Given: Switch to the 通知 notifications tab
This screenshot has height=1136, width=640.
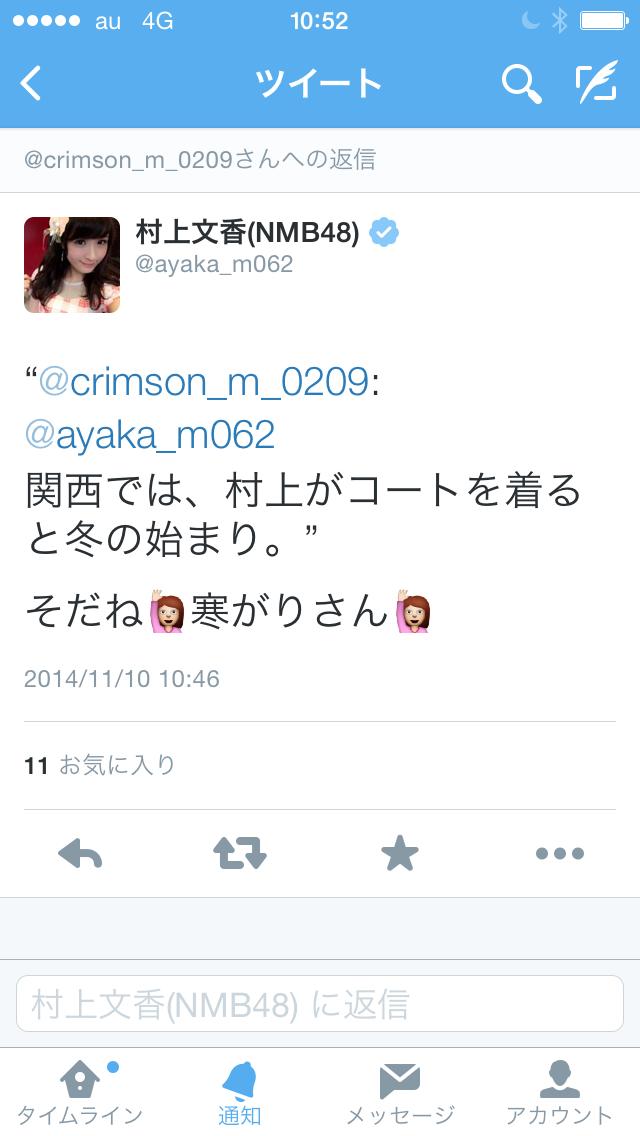Looking at the screenshot, I should [240, 1093].
